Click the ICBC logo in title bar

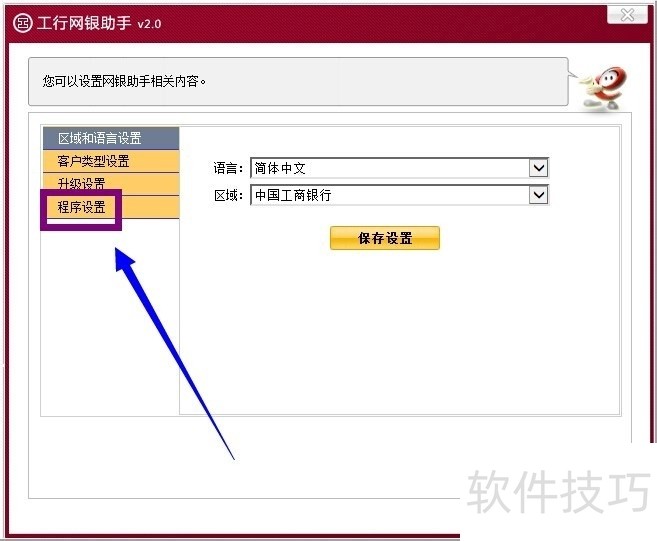pyautogui.click(x=22, y=23)
